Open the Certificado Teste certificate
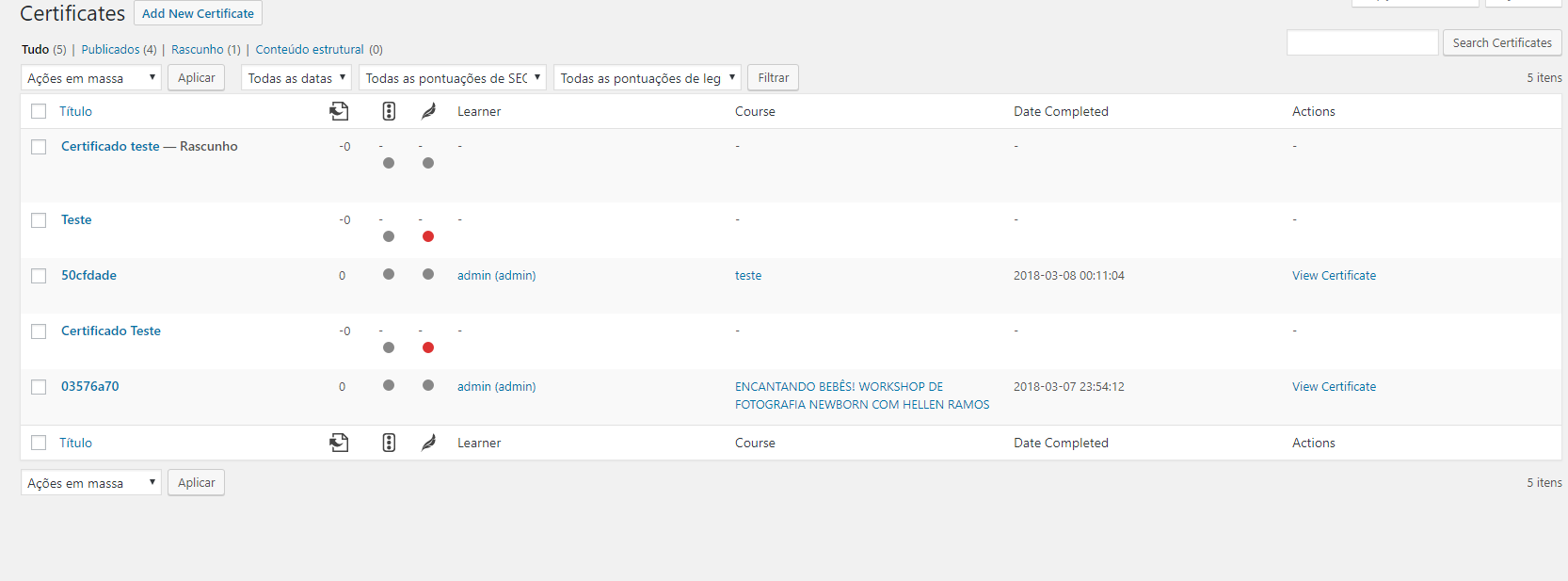 click(x=111, y=331)
